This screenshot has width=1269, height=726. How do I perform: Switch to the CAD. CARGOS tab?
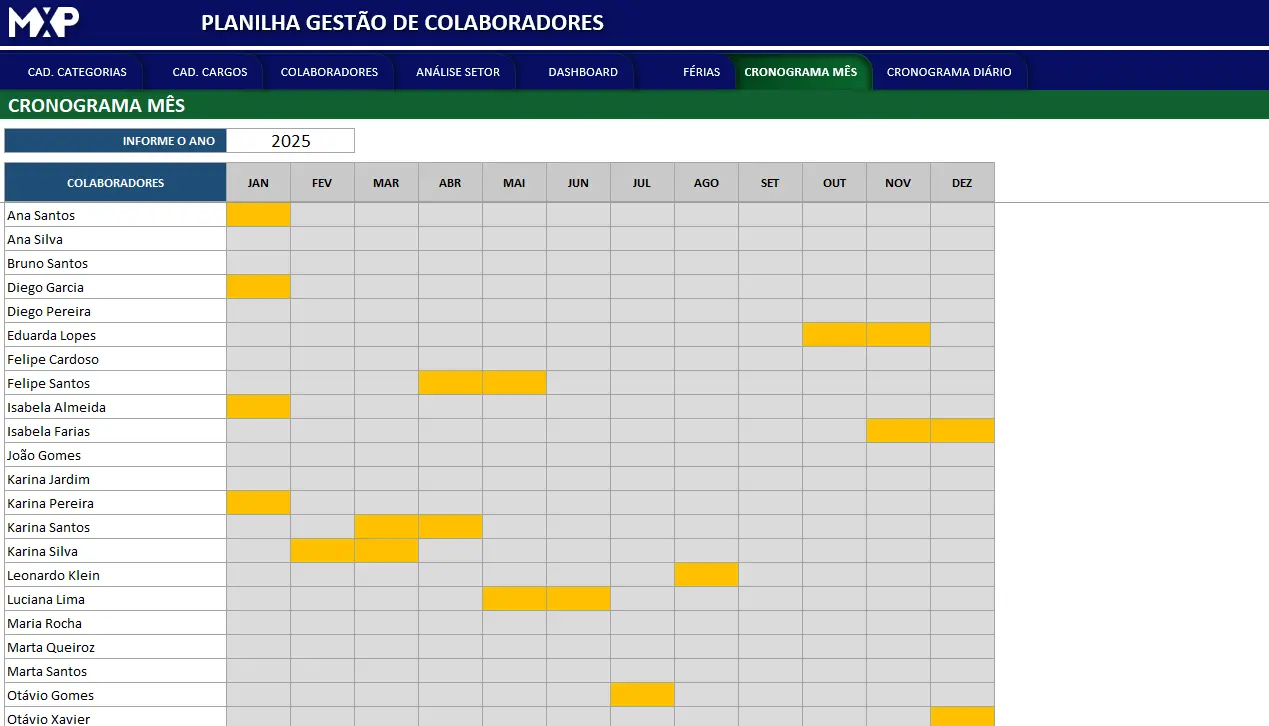point(210,72)
